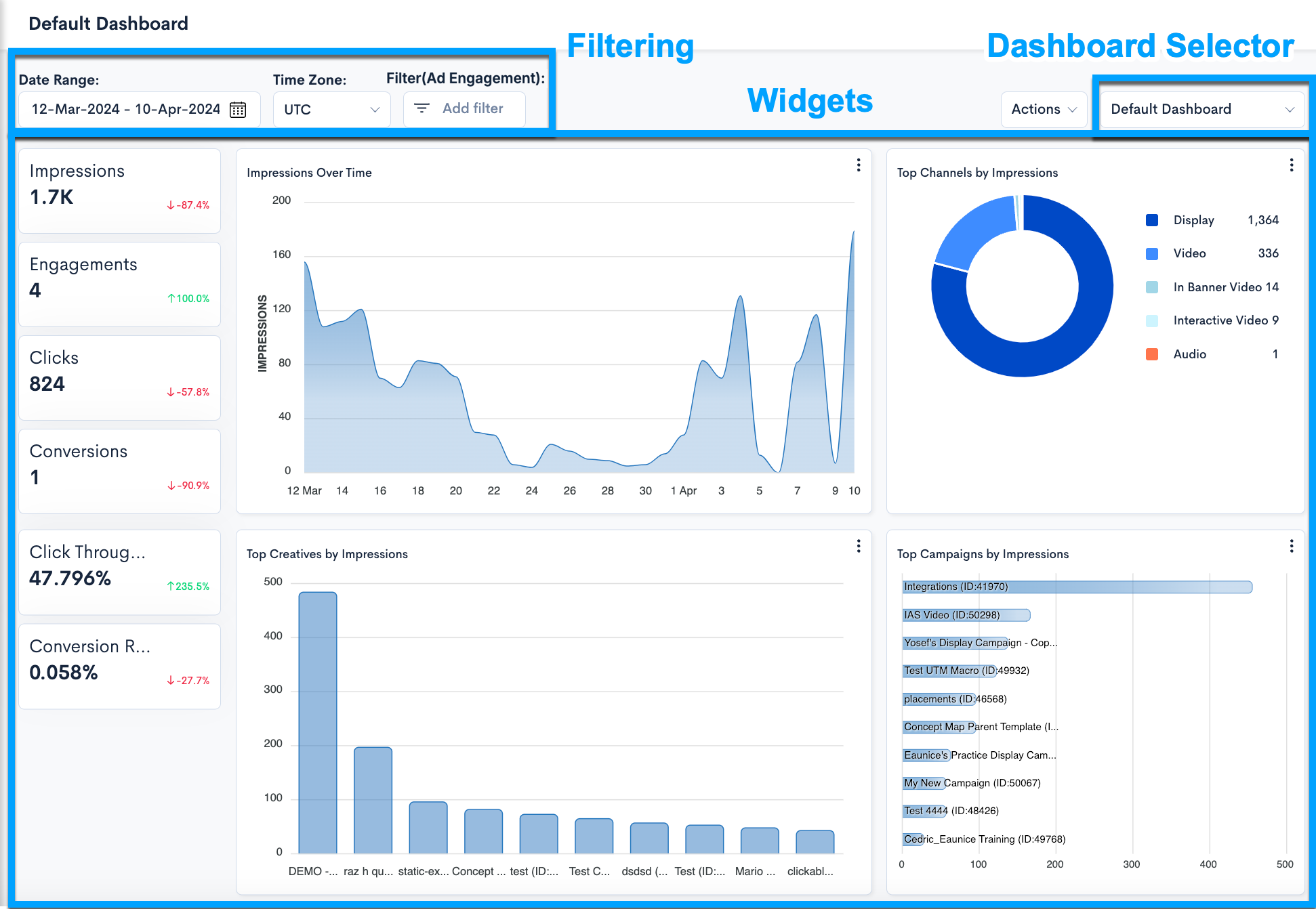The height and width of the screenshot is (909, 1316).
Task: Click Engagements 100.0% change indicator
Action: (x=188, y=299)
